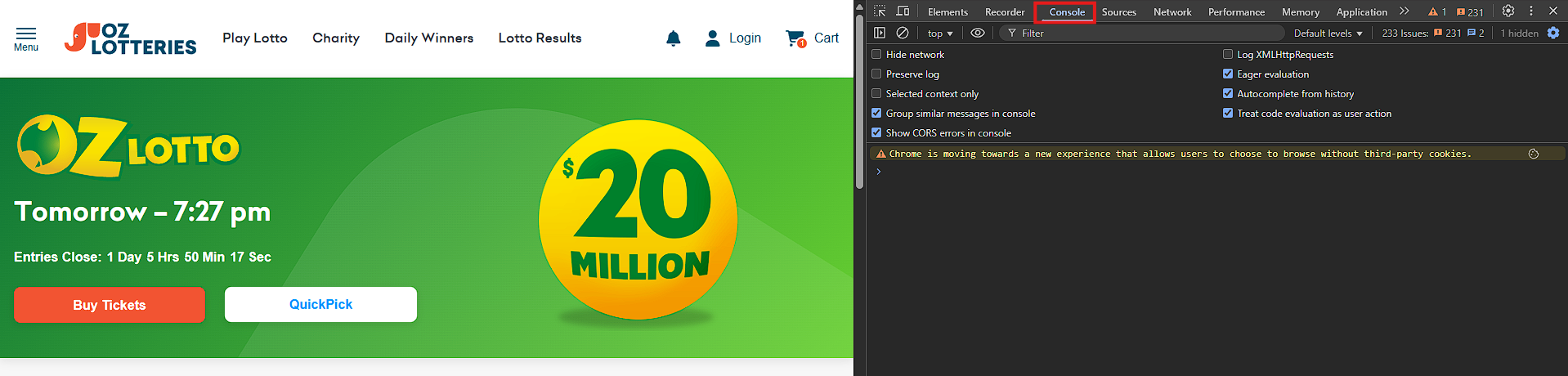The height and width of the screenshot is (376, 1568).
Task: Click the 1 hidden messages label
Action: tap(1519, 33)
